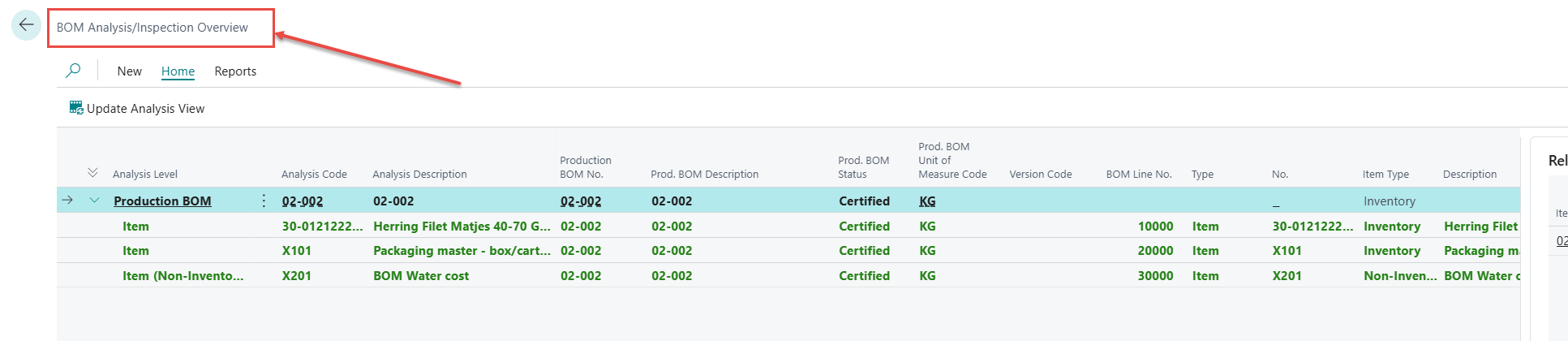Collapse the Production BOM row chevron

[x=94, y=201]
